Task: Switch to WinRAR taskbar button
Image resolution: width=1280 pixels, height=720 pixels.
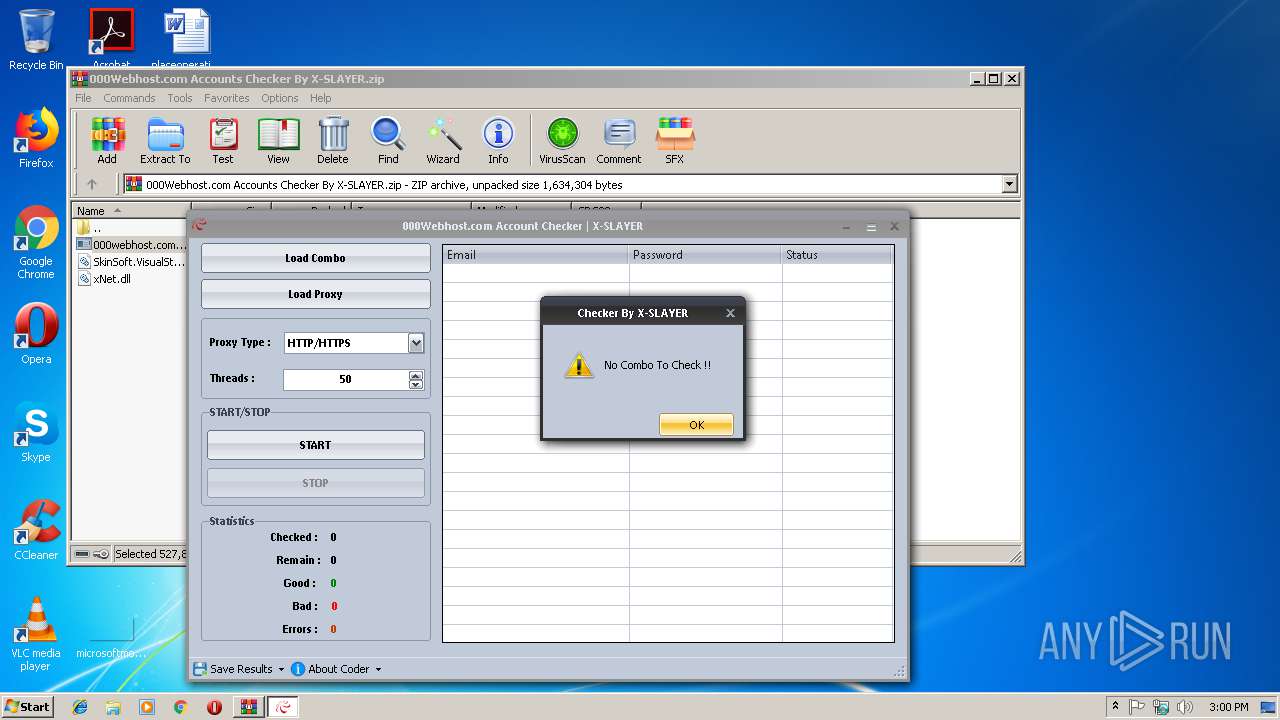Action: click(x=248, y=707)
